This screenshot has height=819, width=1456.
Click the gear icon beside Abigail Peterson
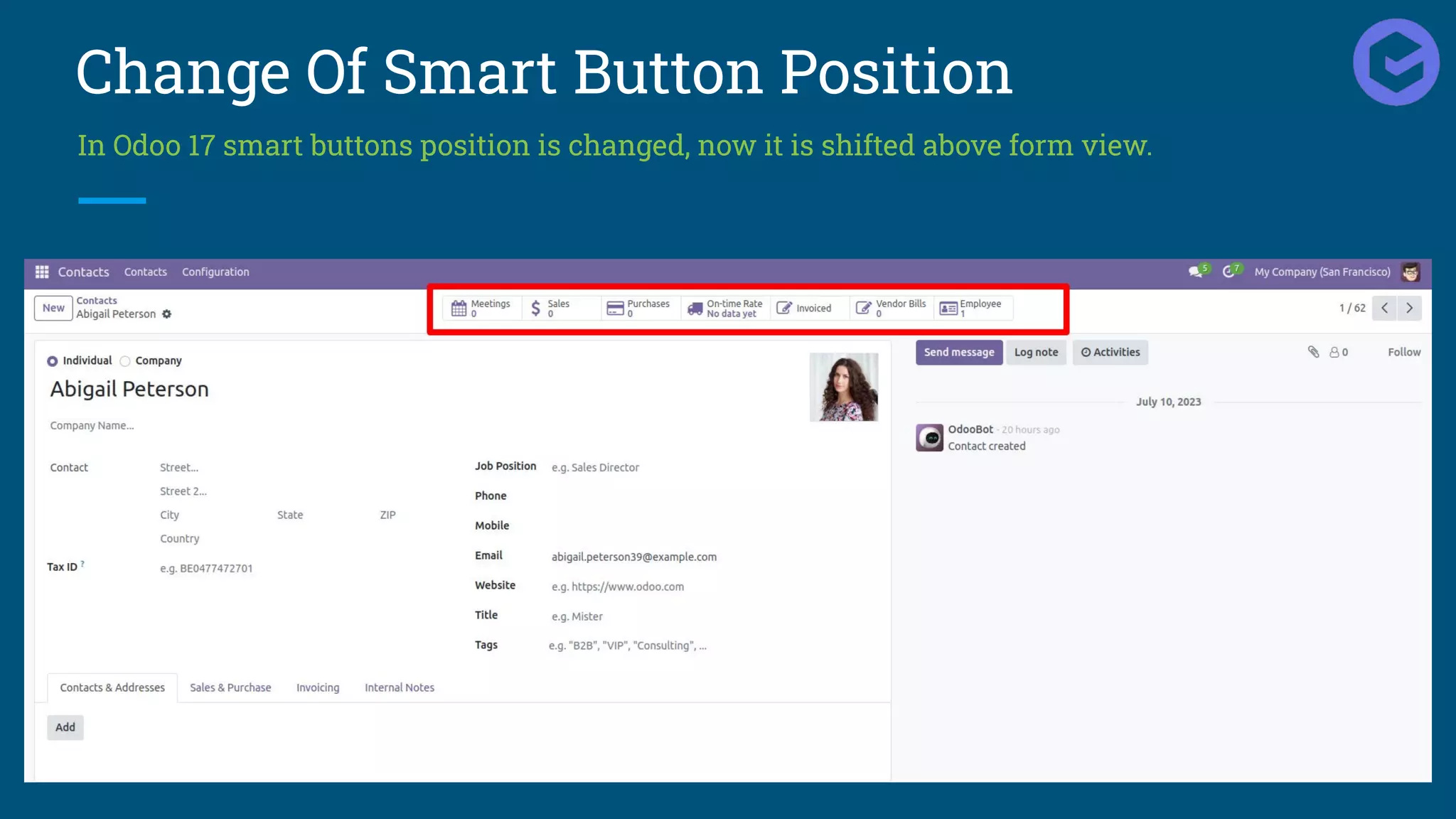(167, 314)
